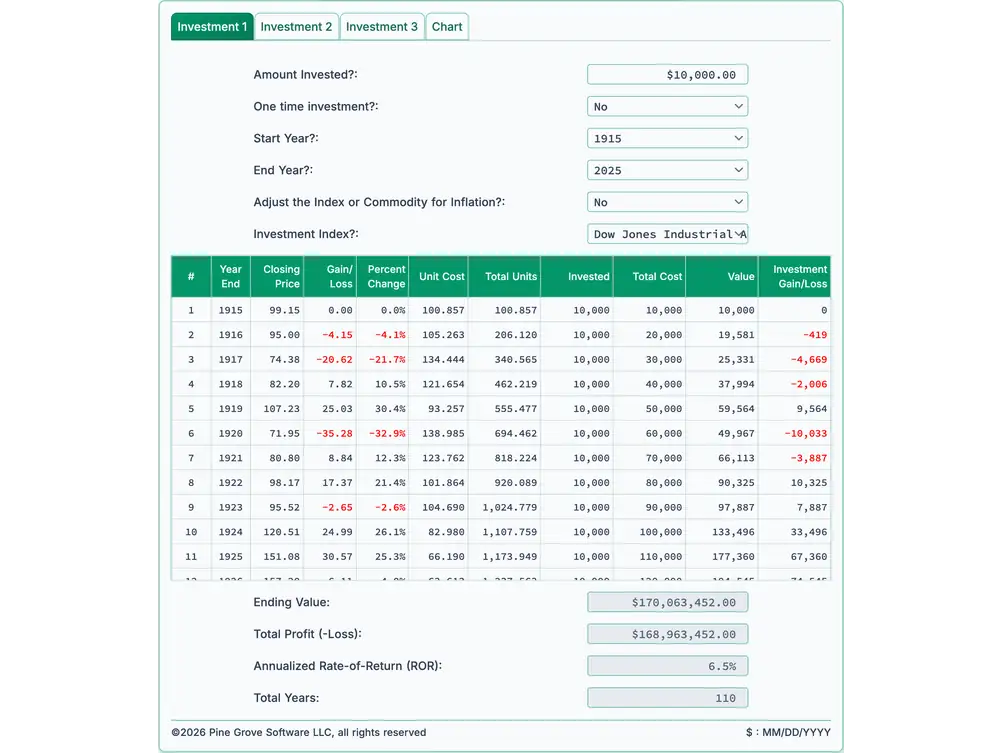Switch to the Chart tab
The width and height of the screenshot is (1002, 753).
(447, 27)
